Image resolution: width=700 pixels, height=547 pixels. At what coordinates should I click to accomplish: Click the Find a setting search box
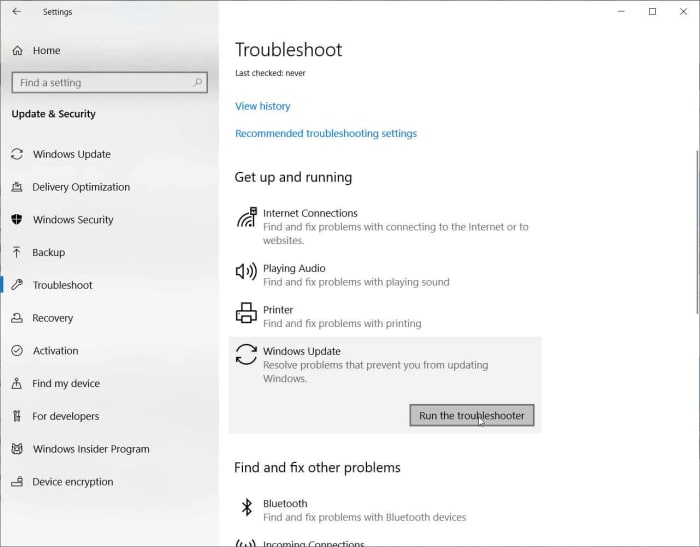click(100, 83)
